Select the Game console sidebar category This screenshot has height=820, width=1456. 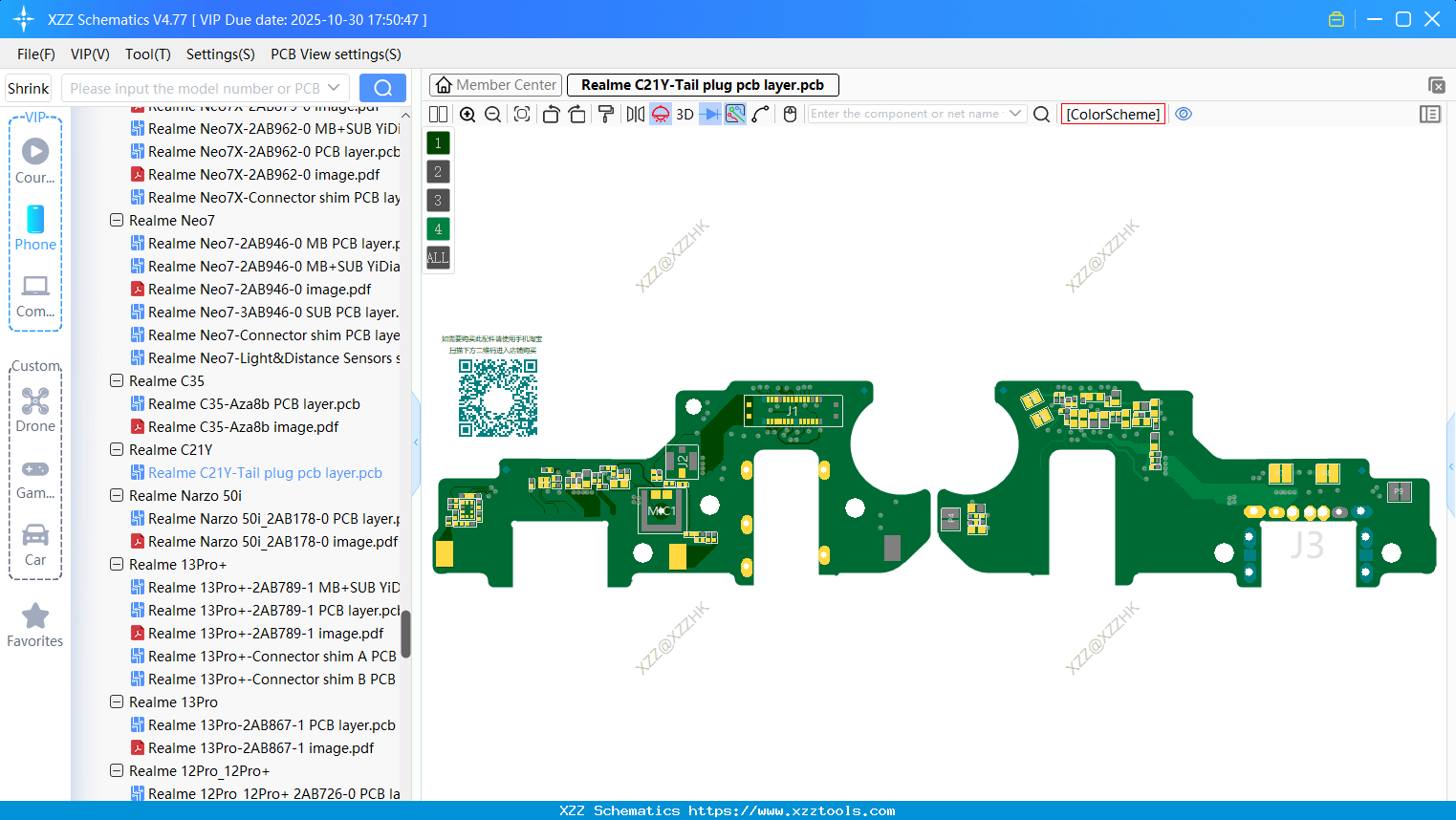click(x=35, y=478)
